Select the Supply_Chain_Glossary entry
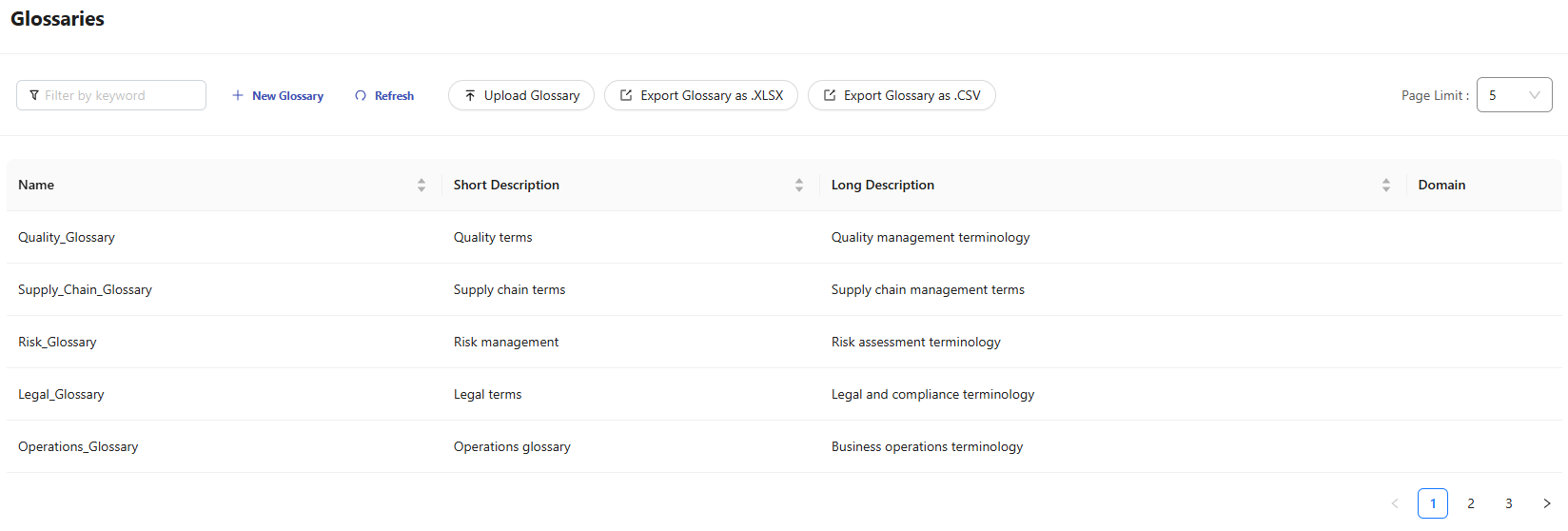 85,290
